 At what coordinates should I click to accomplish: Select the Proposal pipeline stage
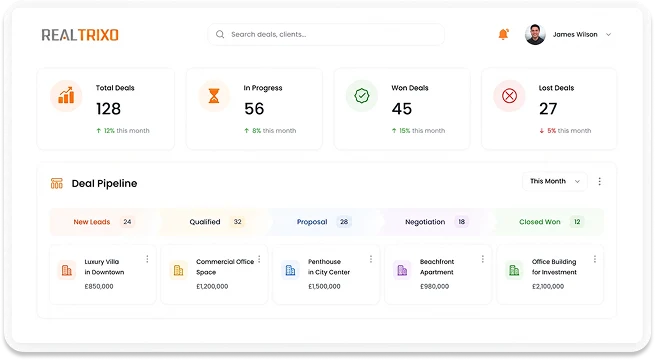click(x=326, y=222)
